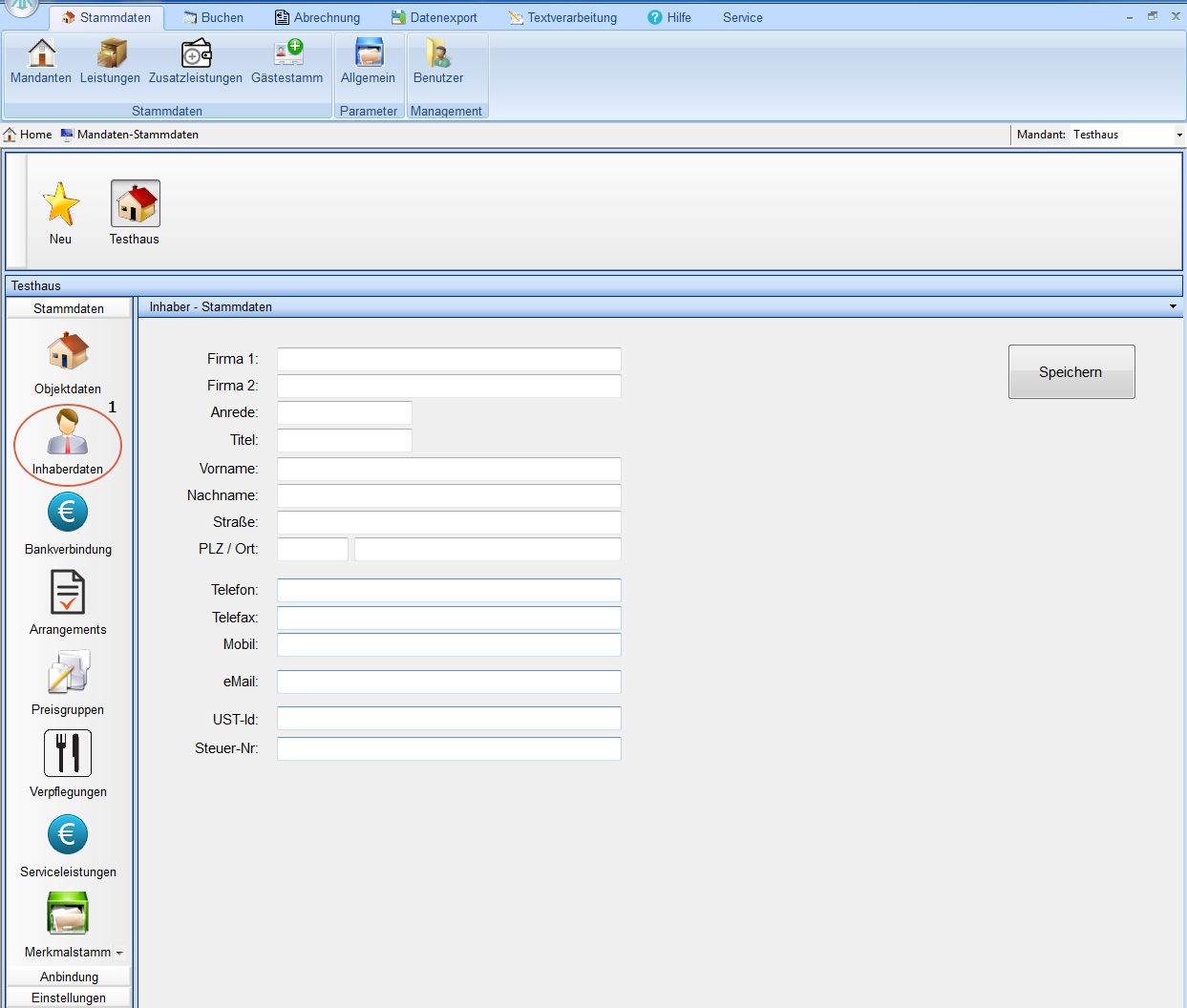Viewport: 1187px width, 1008px height.
Task: Click into the Vorname input field
Action: point(449,469)
